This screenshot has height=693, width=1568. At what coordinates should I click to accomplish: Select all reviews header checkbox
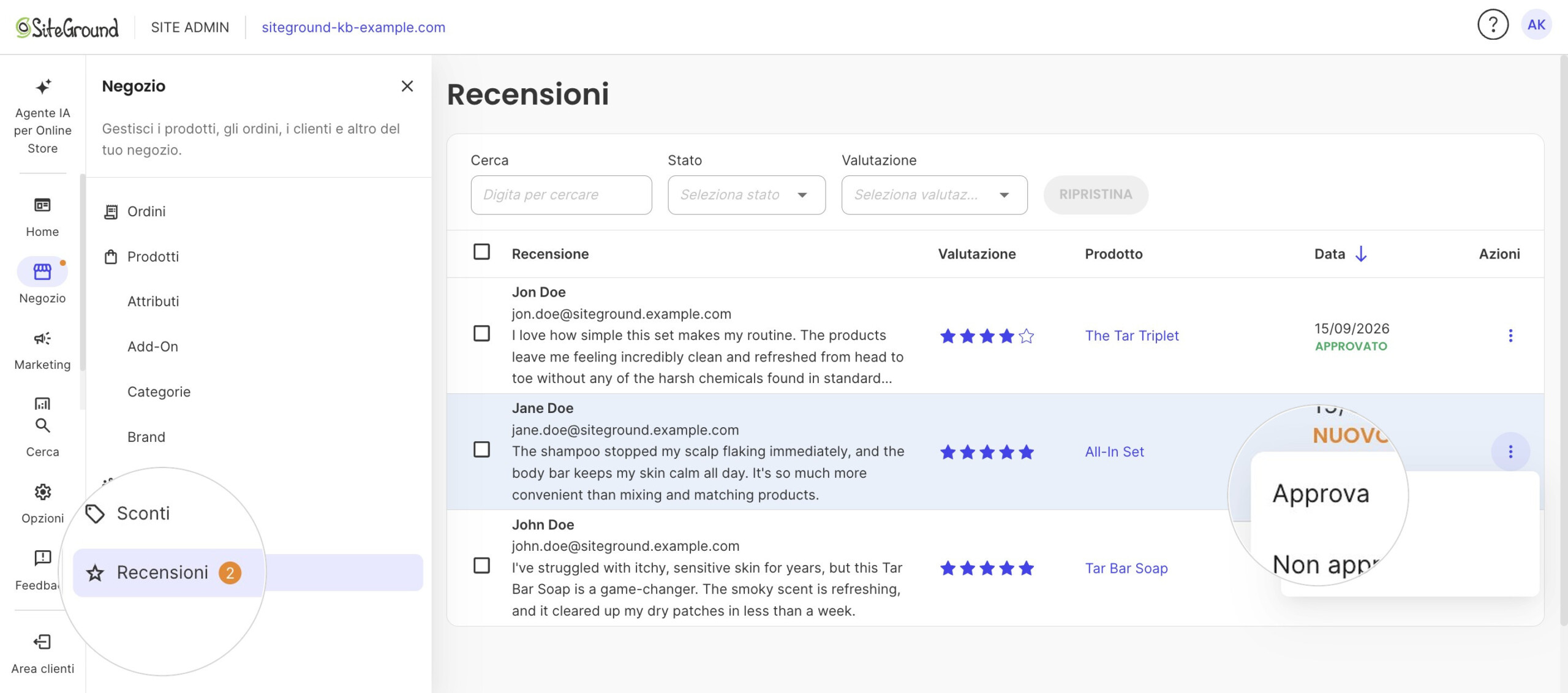point(481,252)
